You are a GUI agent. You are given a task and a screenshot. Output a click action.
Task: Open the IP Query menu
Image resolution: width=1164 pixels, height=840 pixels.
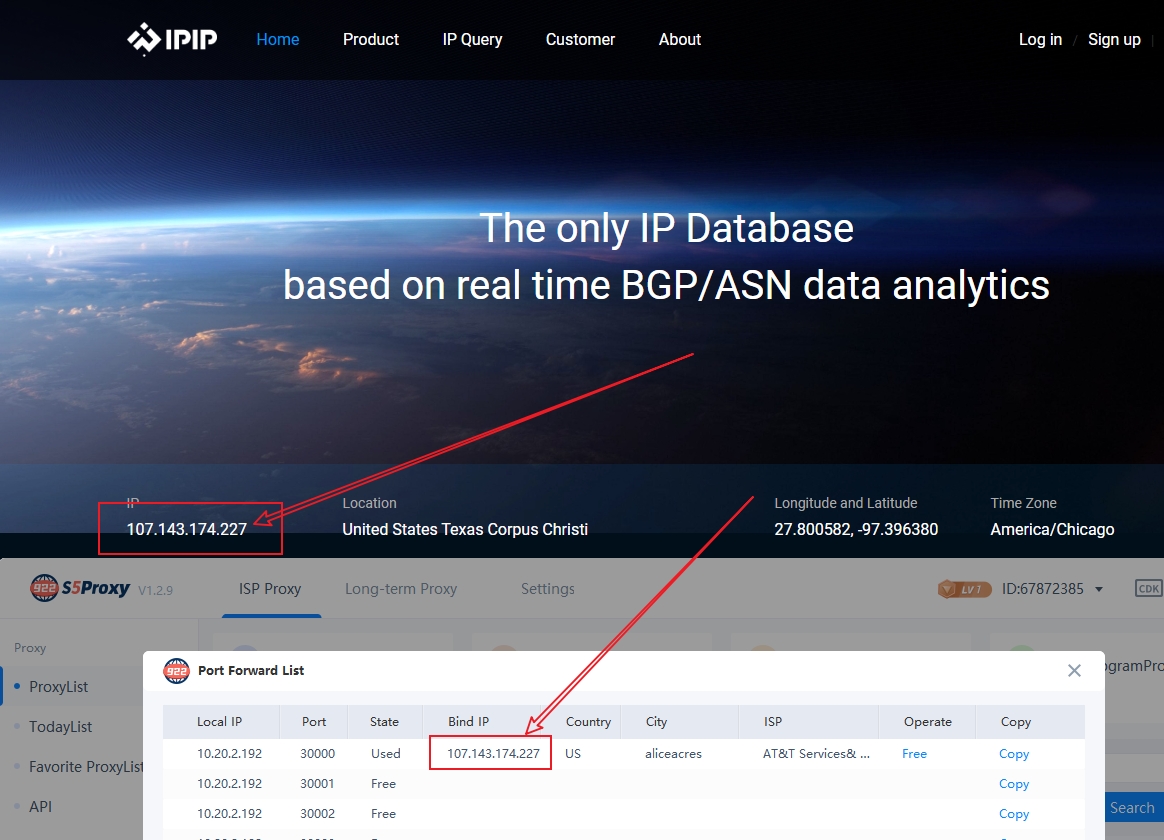pyautogui.click(x=472, y=40)
